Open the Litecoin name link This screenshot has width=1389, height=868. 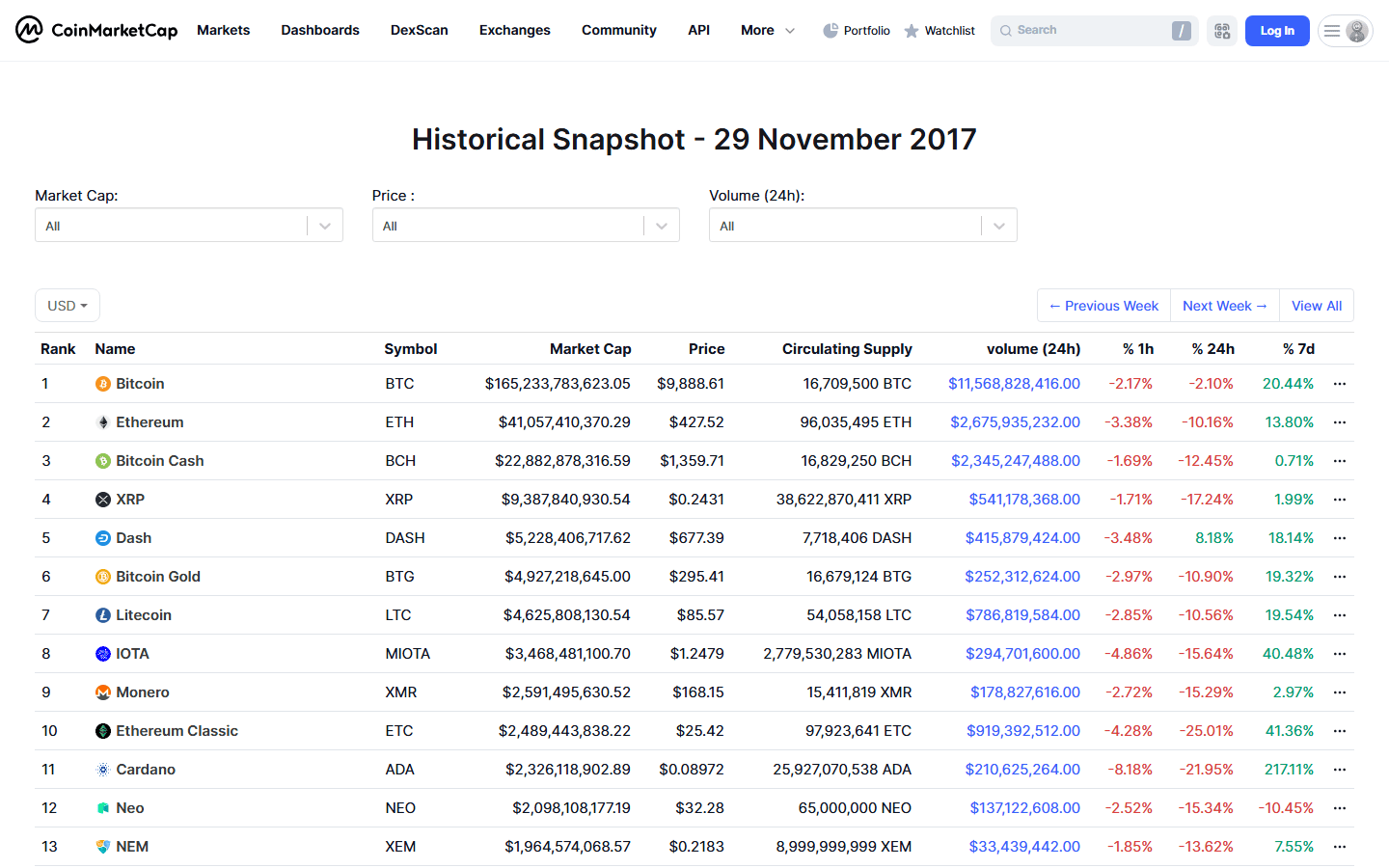144,615
